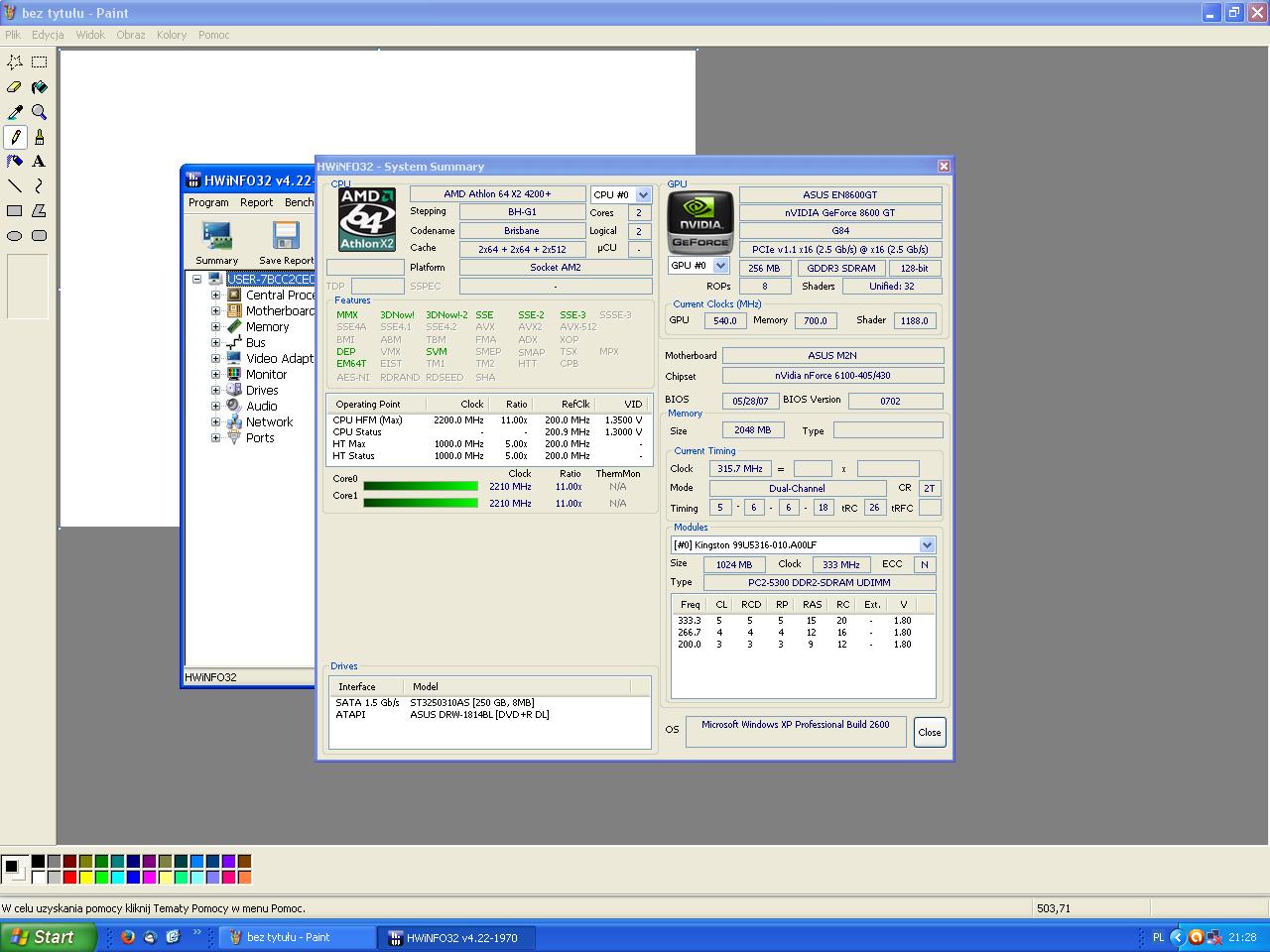The width and height of the screenshot is (1270, 952).
Task: Open the Widok menu in Paint
Action: point(90,35)
